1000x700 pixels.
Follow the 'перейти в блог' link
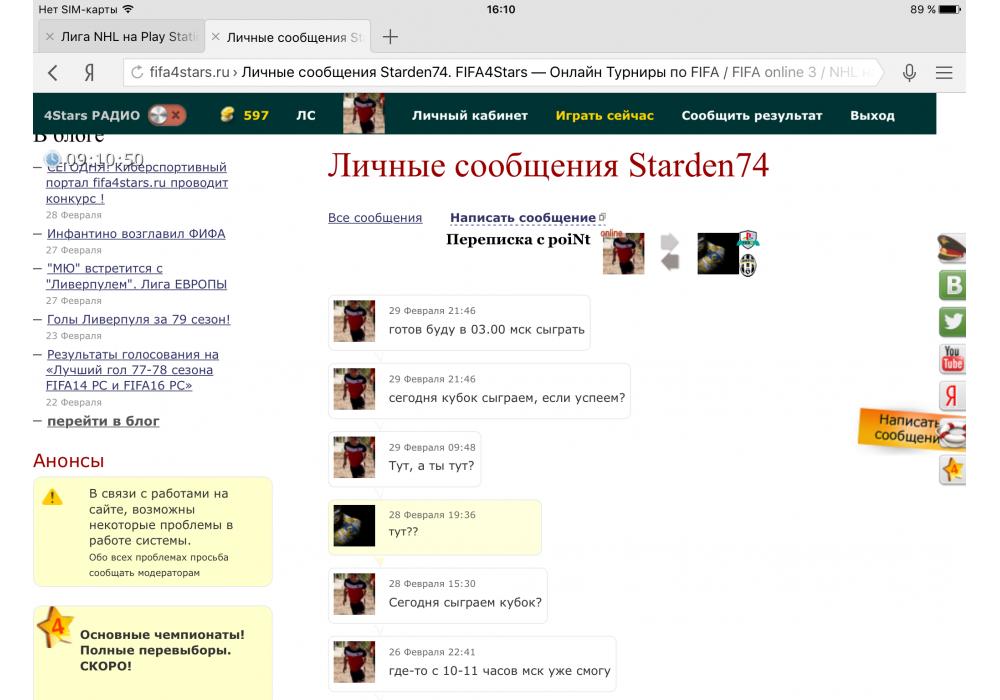coord(103,421)
